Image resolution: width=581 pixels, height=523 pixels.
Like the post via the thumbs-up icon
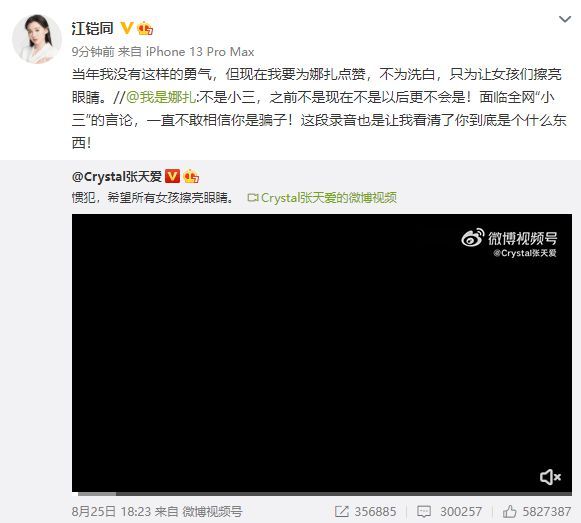pyautogui.click(x=509, y=512)
